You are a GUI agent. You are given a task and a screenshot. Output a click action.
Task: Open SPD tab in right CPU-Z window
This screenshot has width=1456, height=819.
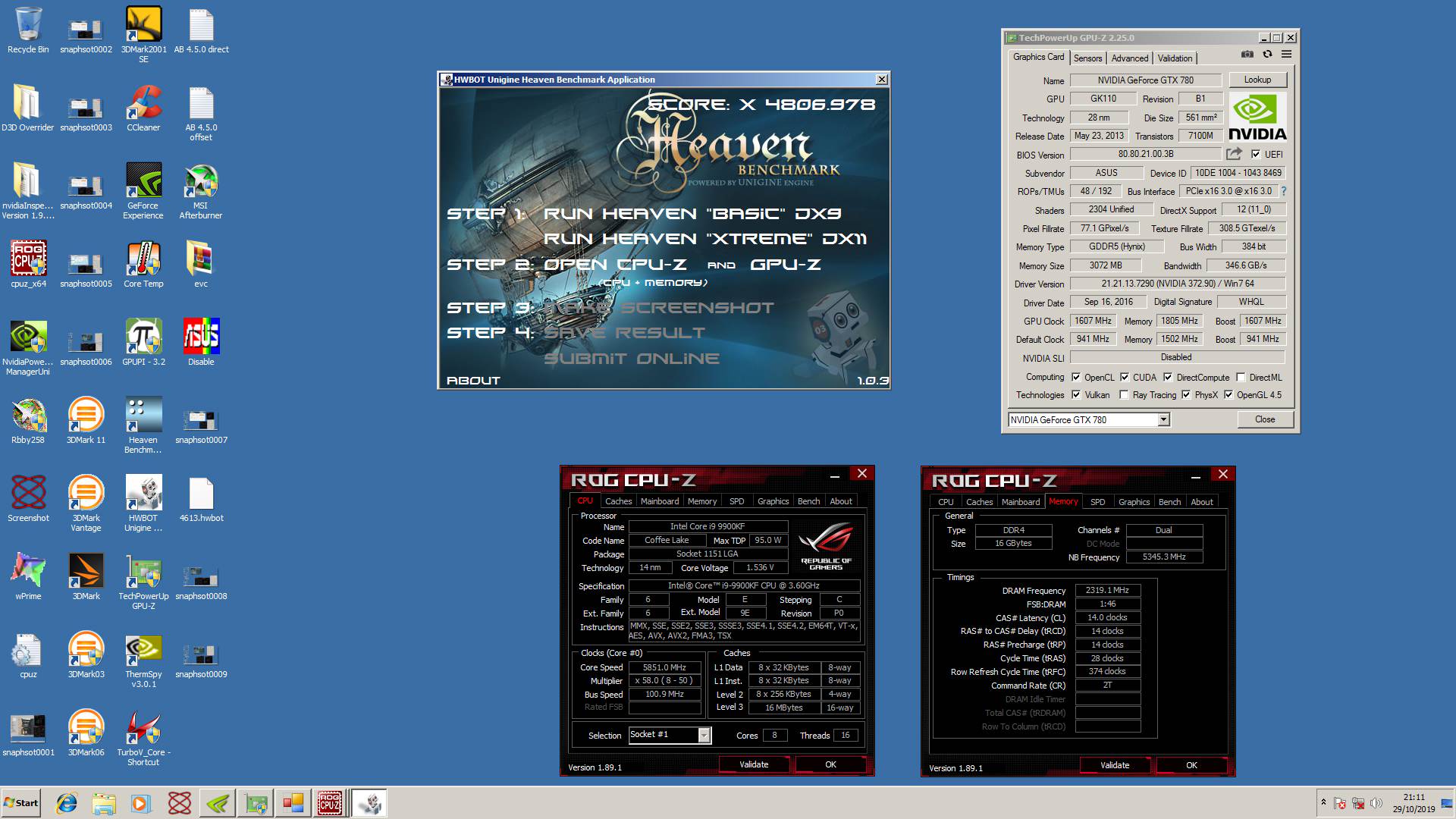pyautogui.click(x=1097, y=502)
